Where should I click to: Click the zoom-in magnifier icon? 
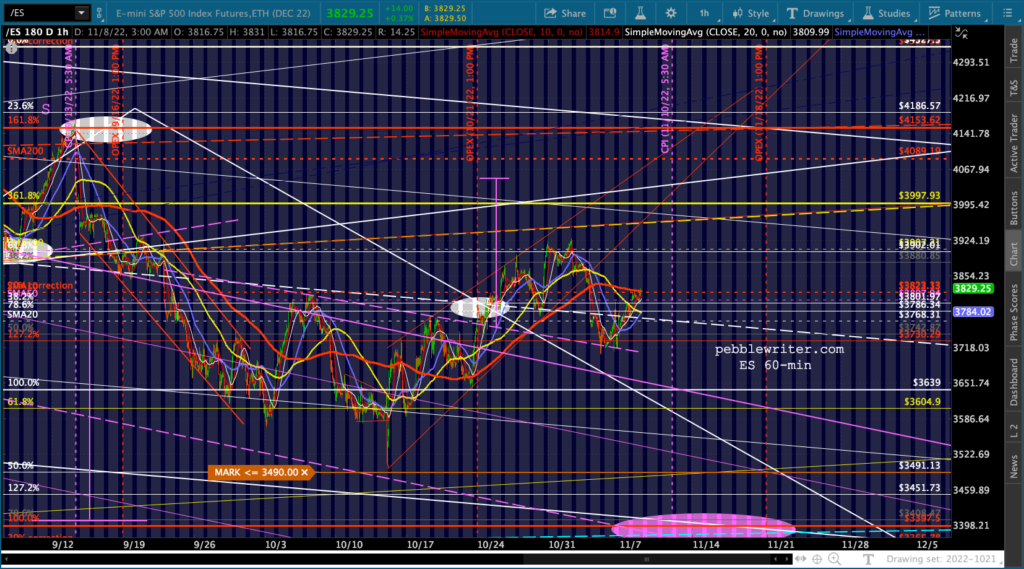835,559
